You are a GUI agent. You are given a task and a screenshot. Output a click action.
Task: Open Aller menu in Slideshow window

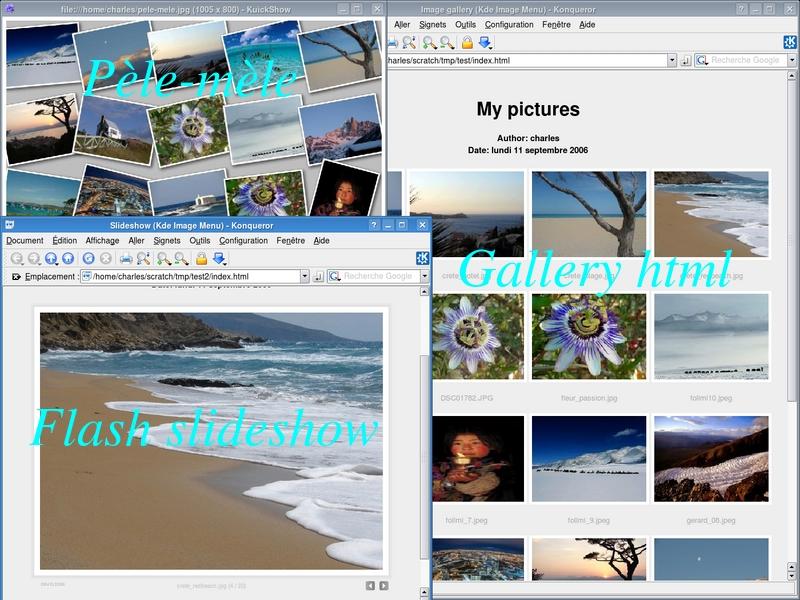pyautogui.click(x=136, y=241)
